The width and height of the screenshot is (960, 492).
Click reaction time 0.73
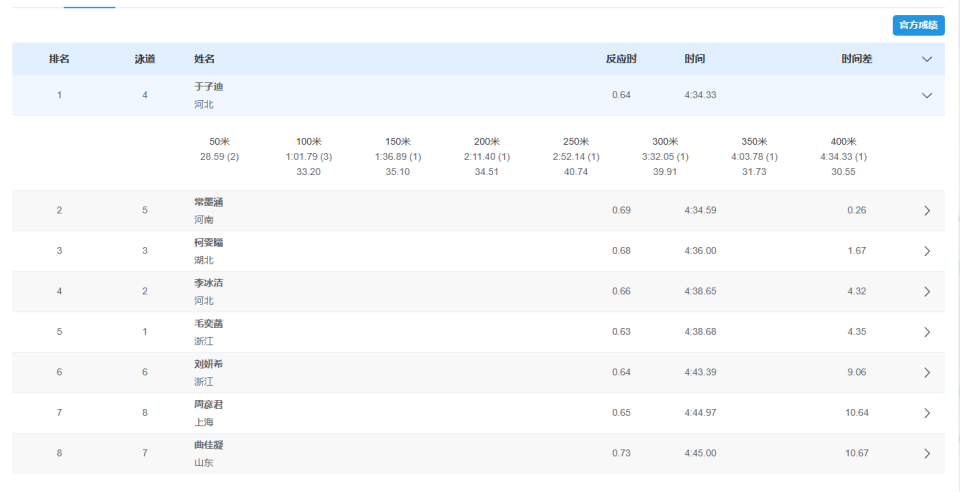click(621, 453)
